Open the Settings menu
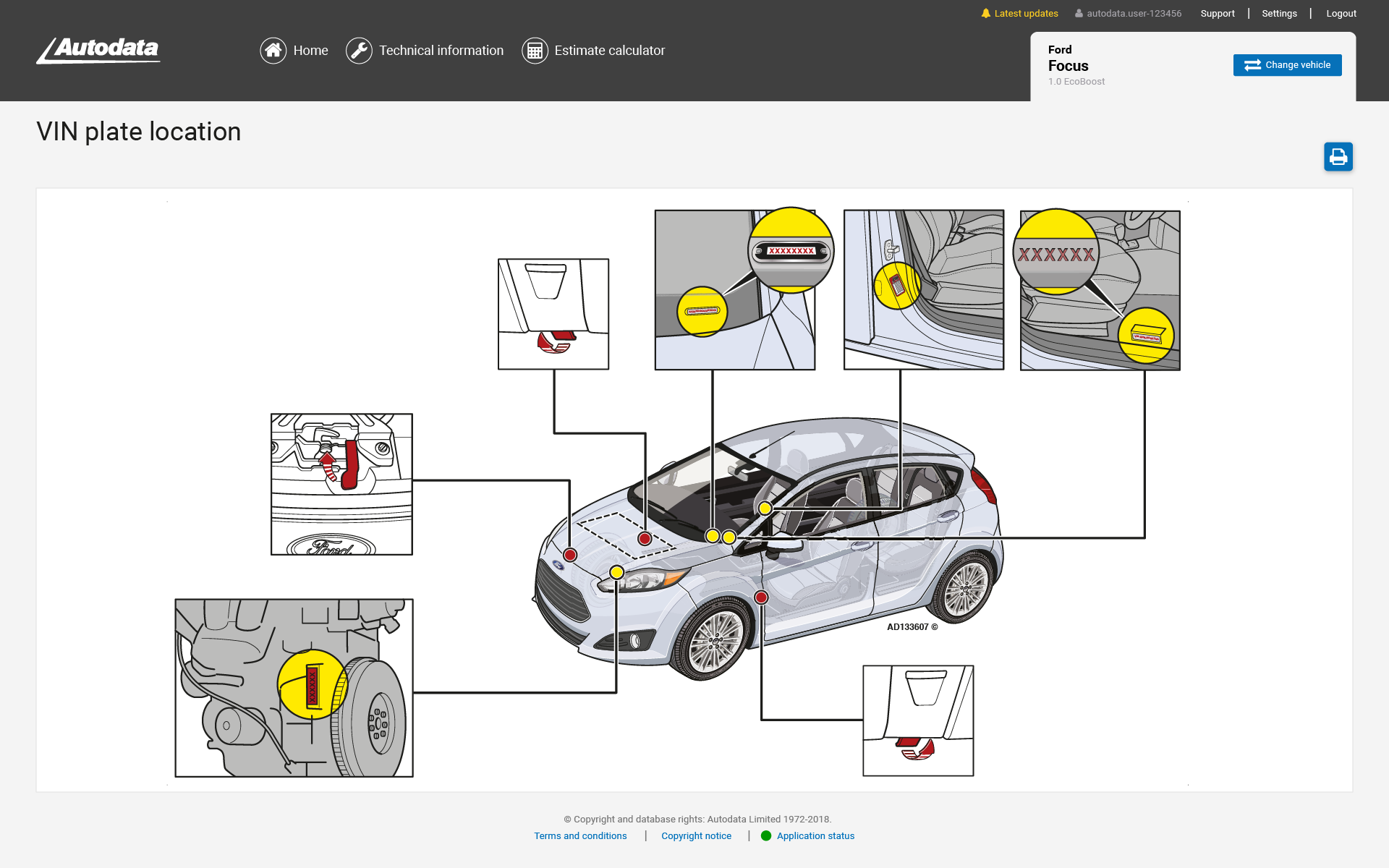 click(1279, 13)
